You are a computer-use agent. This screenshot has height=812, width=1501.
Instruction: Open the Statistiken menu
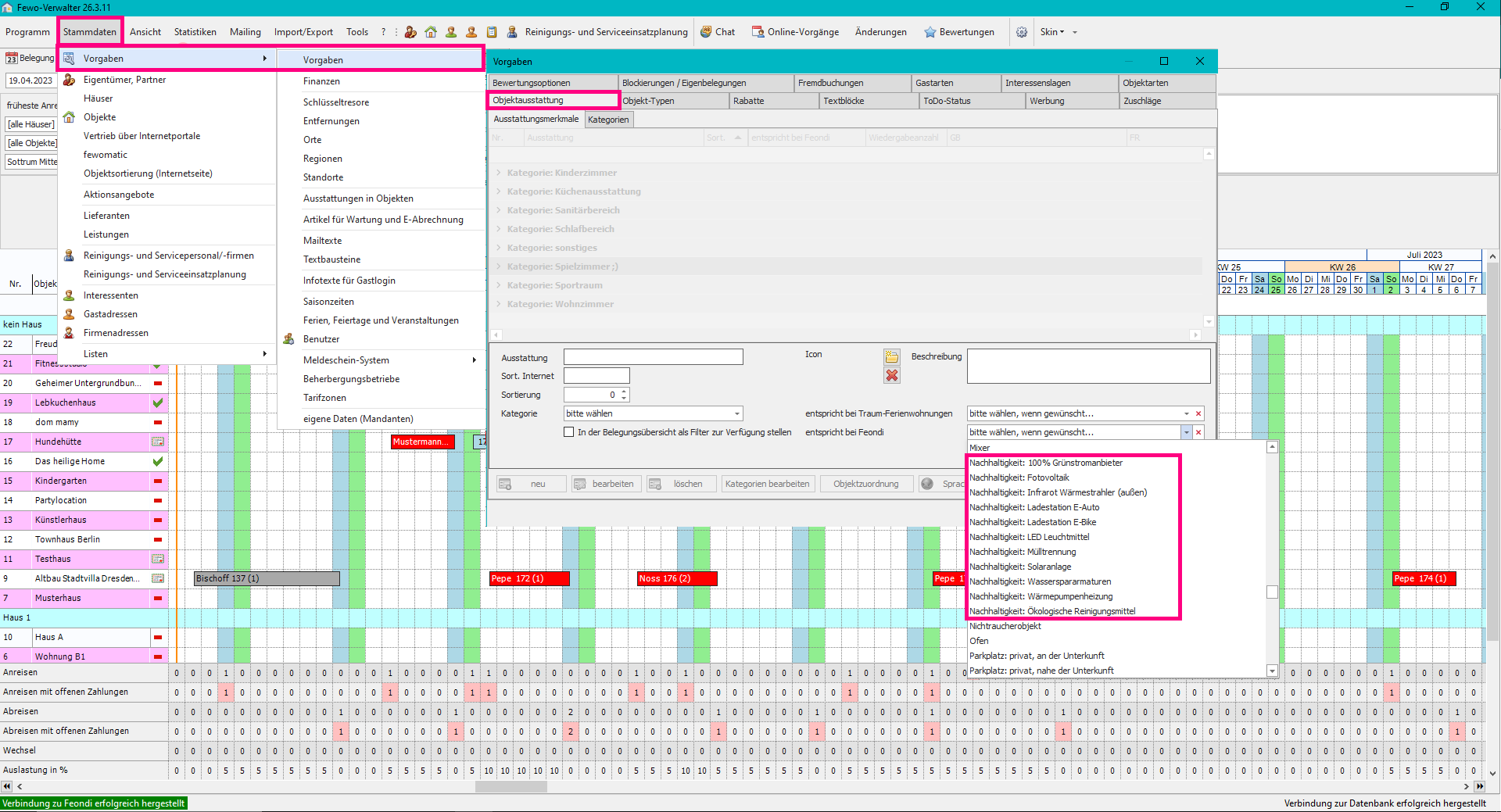[x=195, y=32]
